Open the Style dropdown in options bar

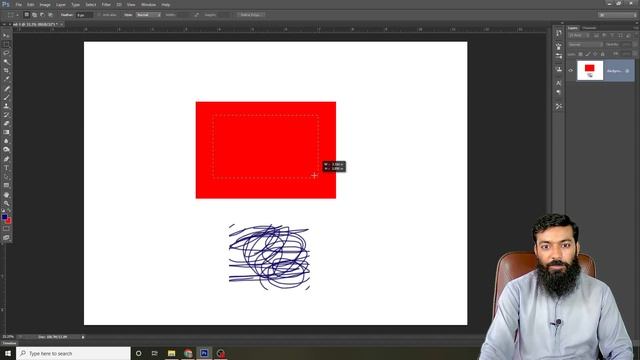pyautogui.click(x=148, y=15)
